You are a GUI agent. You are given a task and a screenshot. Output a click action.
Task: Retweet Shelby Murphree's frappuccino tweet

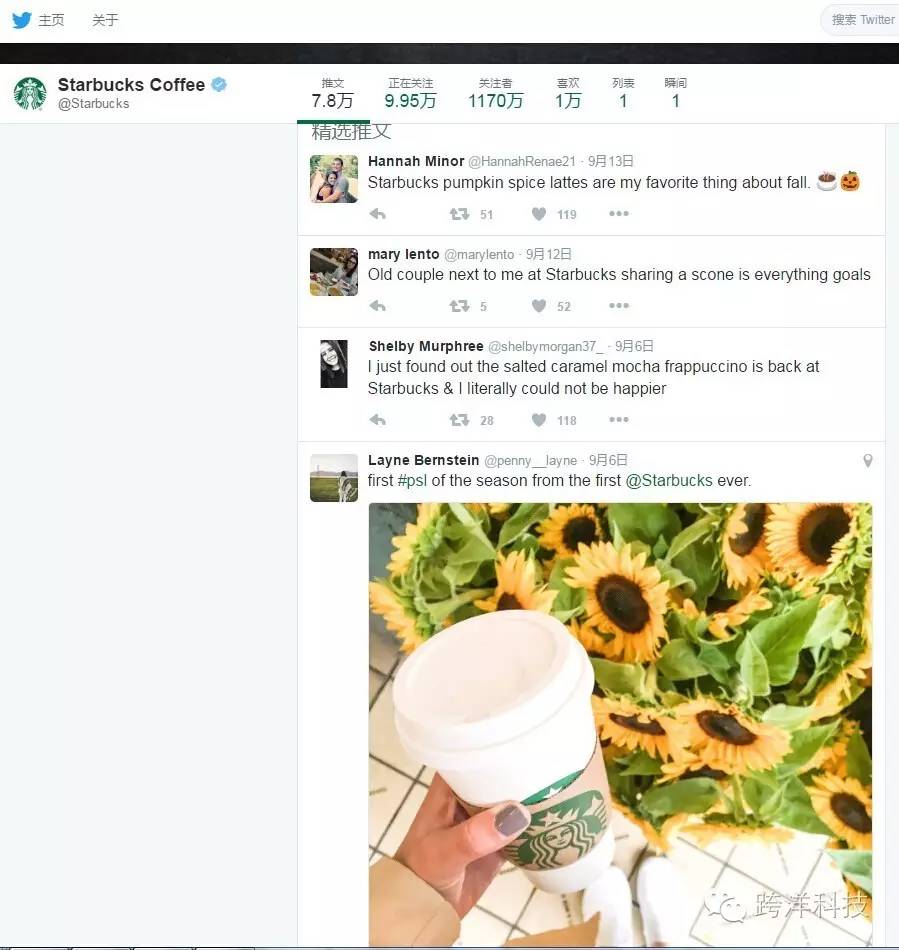pos(459,420)
